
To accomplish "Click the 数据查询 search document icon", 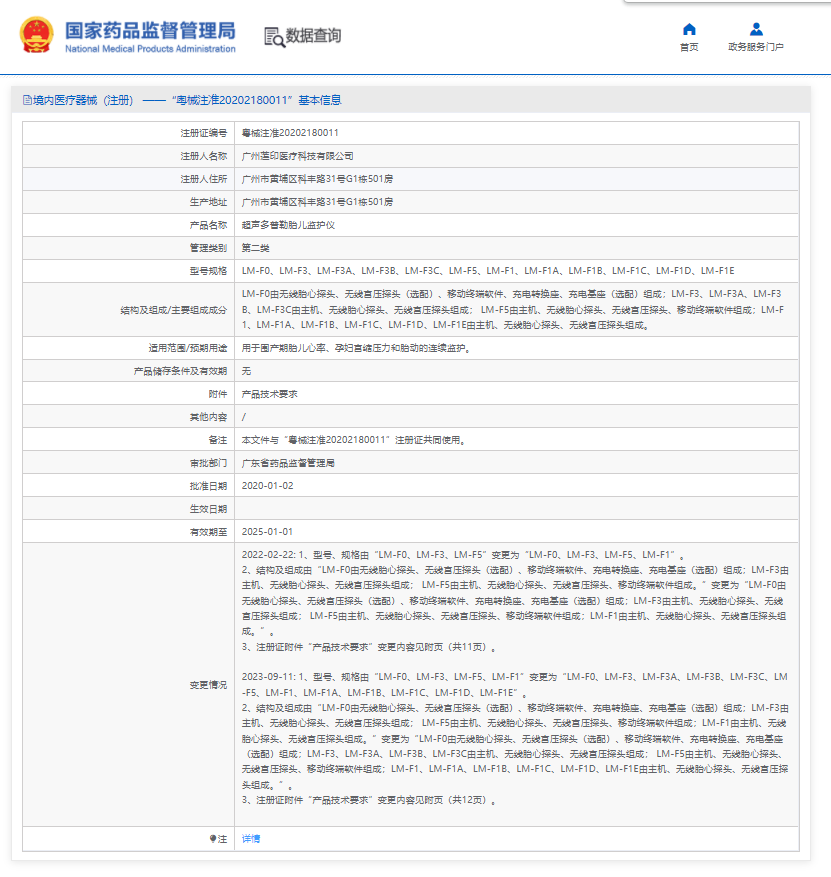I will point(274,37).
